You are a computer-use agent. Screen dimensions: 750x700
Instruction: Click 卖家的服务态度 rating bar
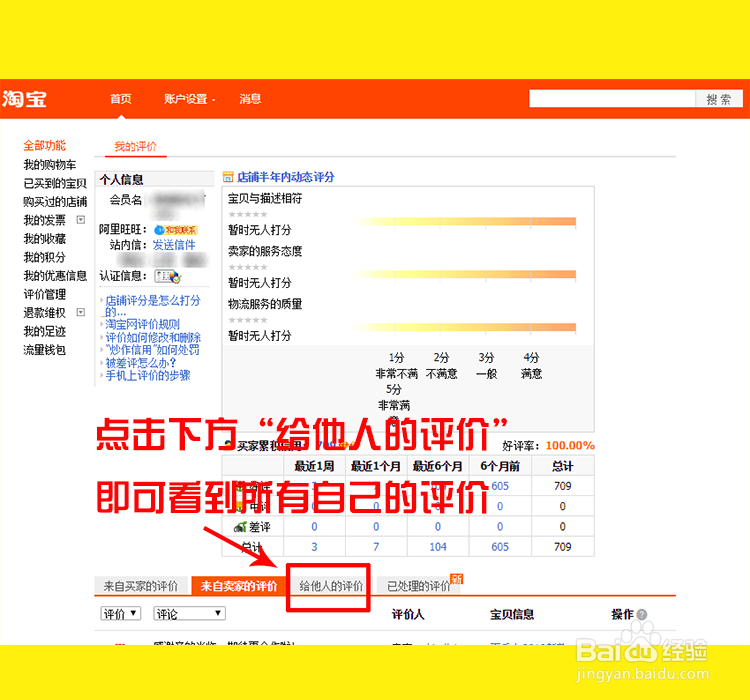point(464,274)
